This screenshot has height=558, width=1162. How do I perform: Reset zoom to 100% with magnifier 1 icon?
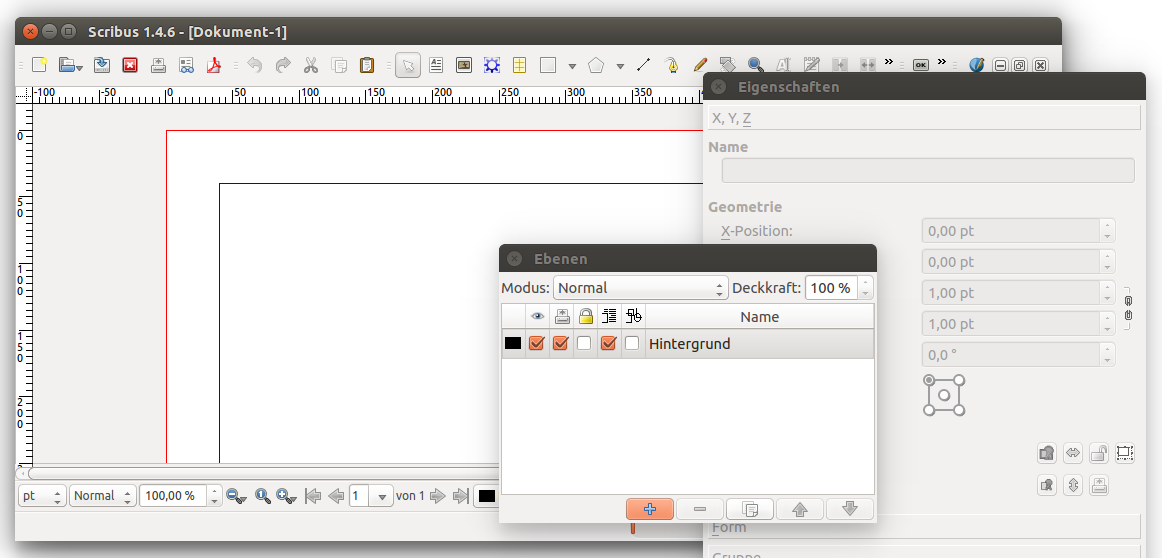pos(262,496)
